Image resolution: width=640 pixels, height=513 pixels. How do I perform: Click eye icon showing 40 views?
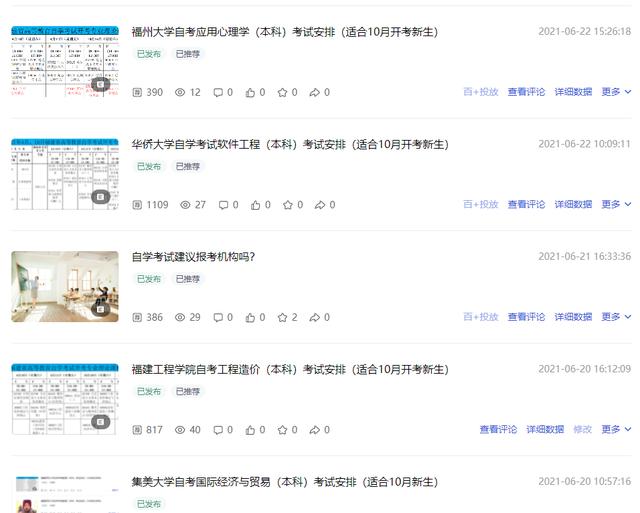[x=180, y=430]
